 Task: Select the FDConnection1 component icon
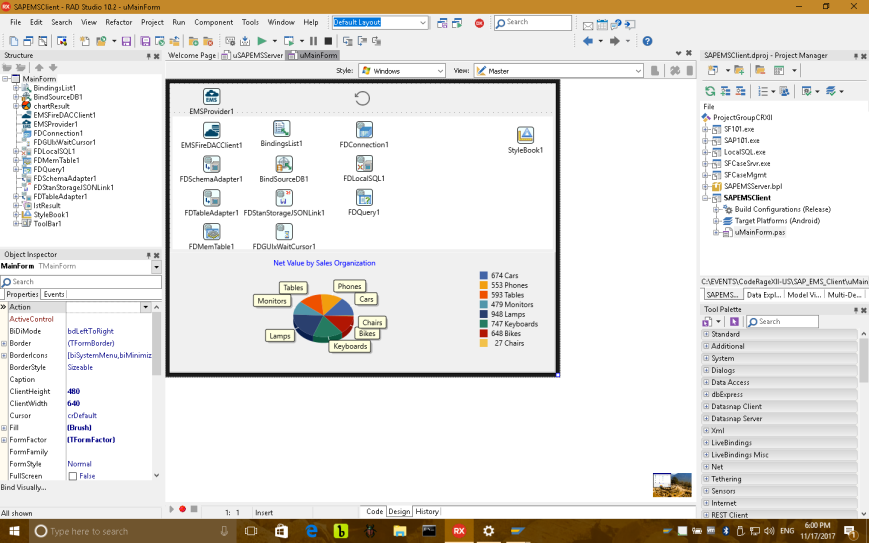click(x=364, y=130)
